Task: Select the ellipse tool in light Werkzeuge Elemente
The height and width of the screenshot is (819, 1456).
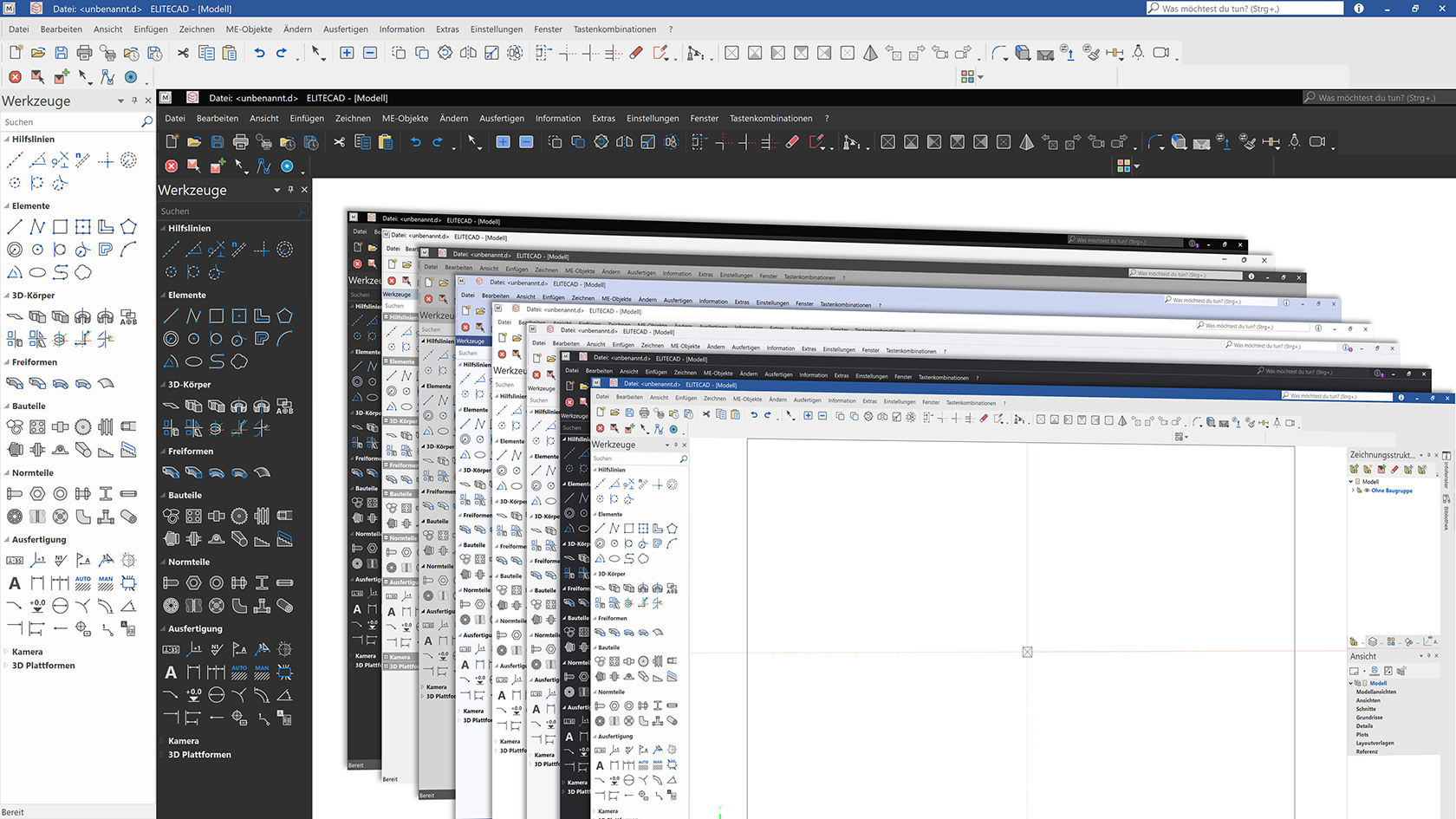Action: [x=37, y=272]
